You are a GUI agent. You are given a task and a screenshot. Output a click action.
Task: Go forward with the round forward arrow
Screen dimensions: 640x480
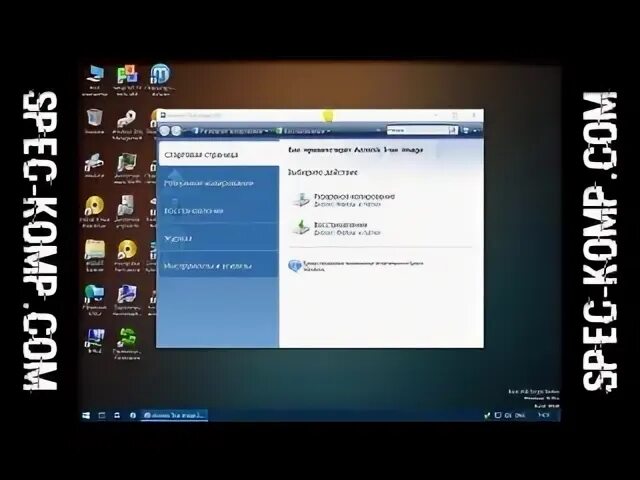click(x=176, y=131)
